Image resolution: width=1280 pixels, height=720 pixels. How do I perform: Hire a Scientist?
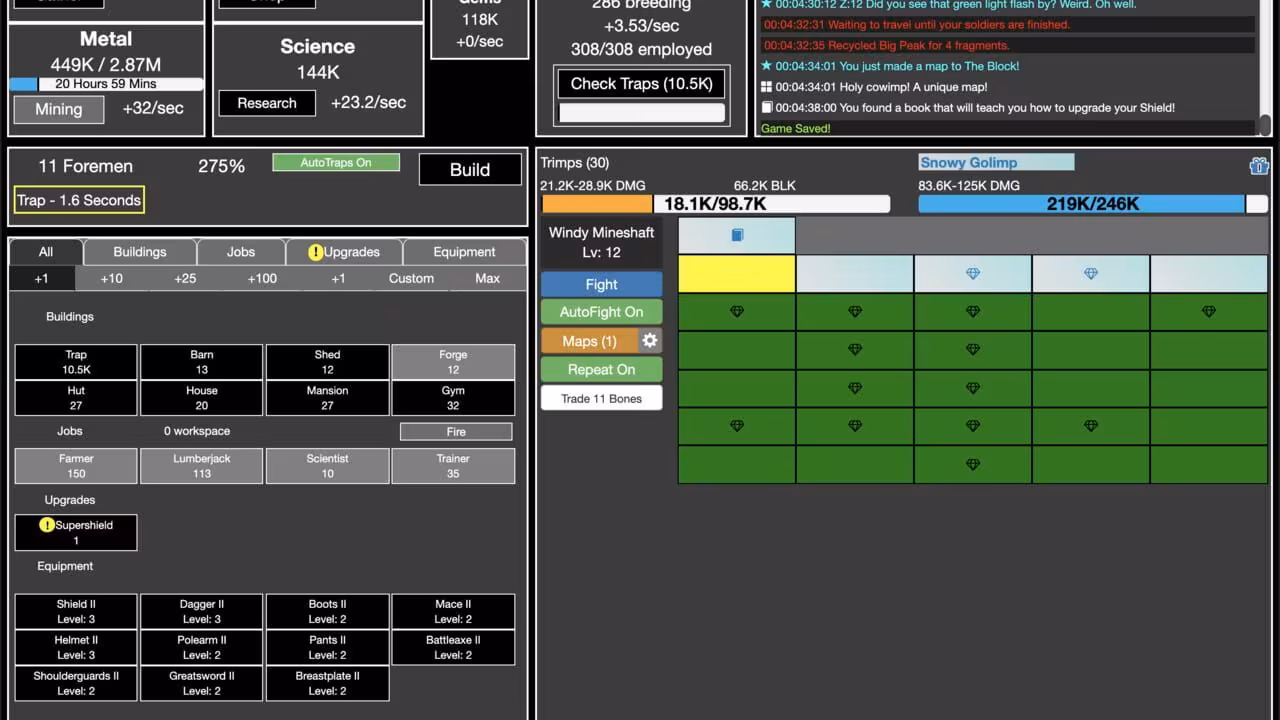[x=327, y=466]
